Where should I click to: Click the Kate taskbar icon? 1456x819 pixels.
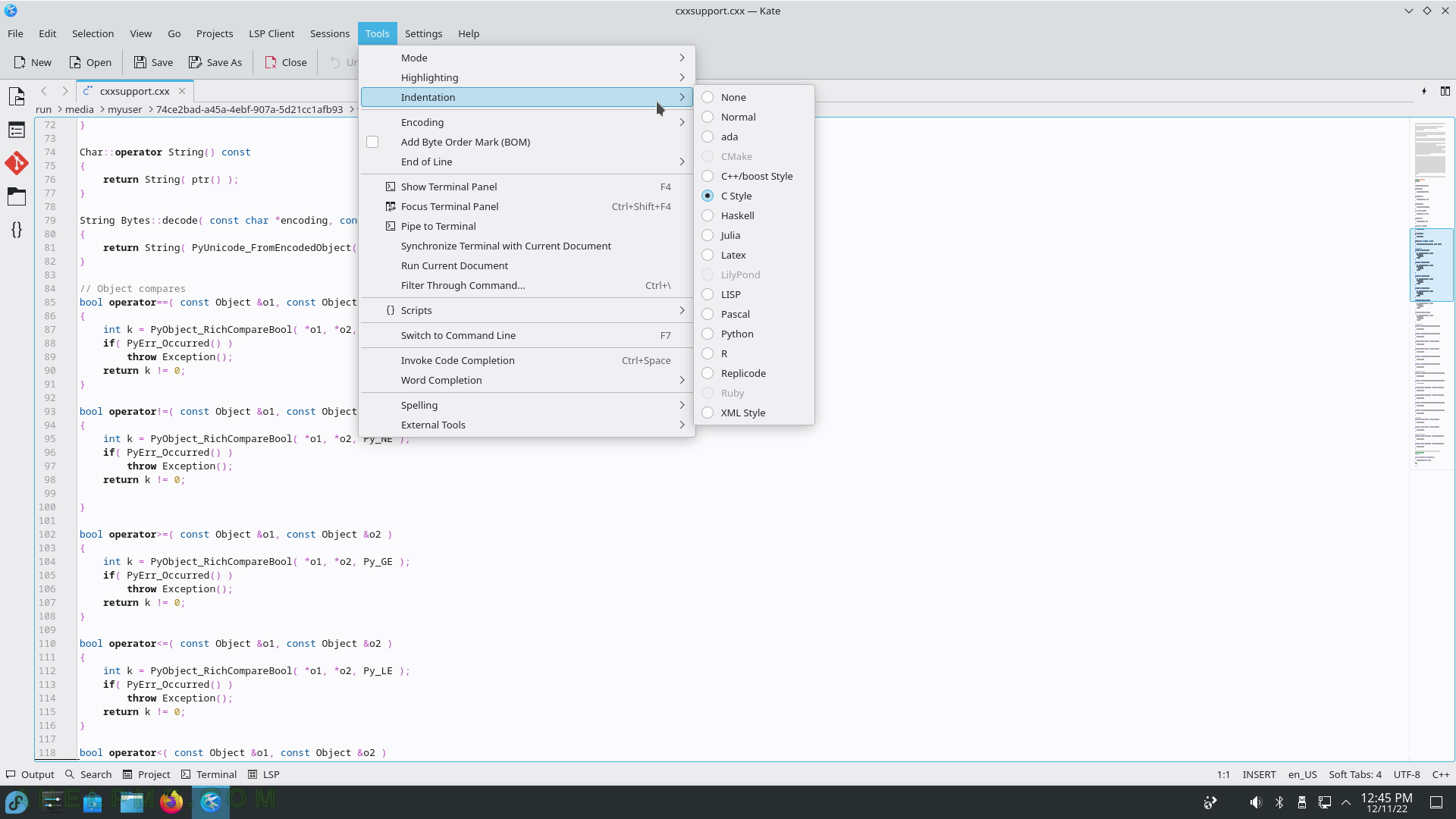click(211, 802)
